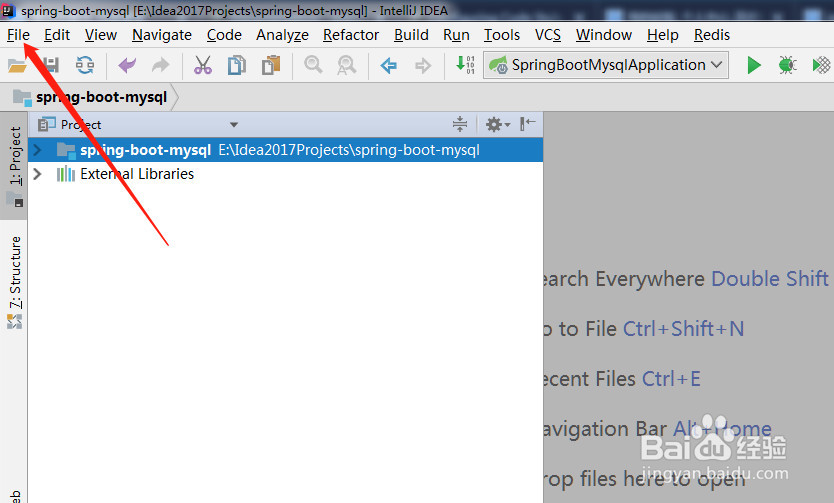Viewport: 834px width, 503px height.
Task: Click Run with Coverage icon
Action: pos(821,65)
